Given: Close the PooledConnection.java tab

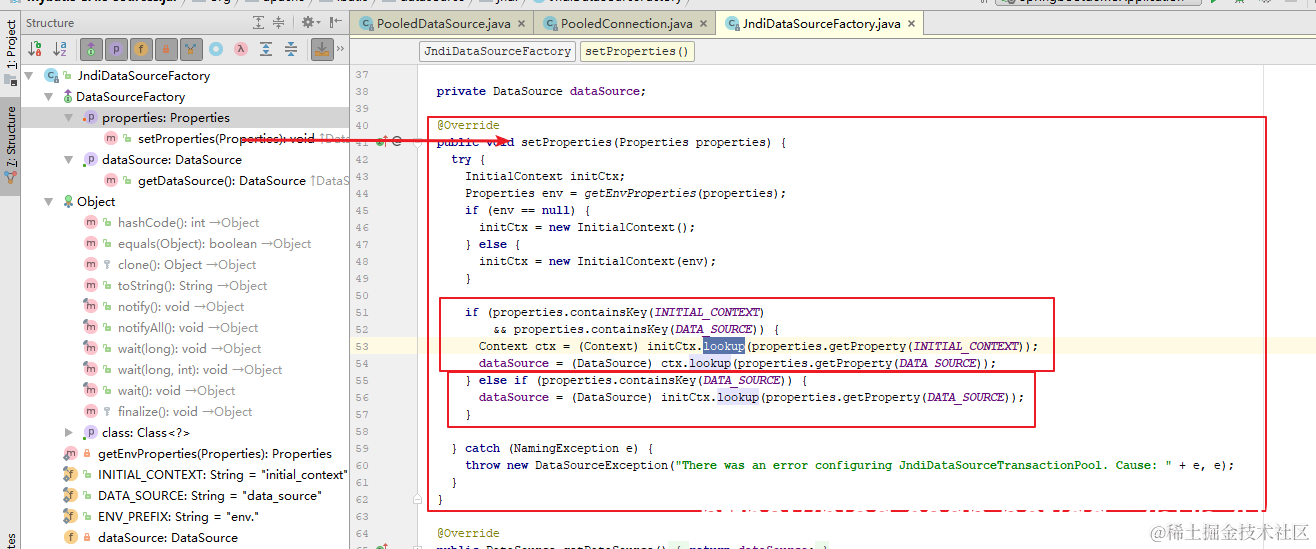Looking at the screenshot, I should tap(703, 23).
